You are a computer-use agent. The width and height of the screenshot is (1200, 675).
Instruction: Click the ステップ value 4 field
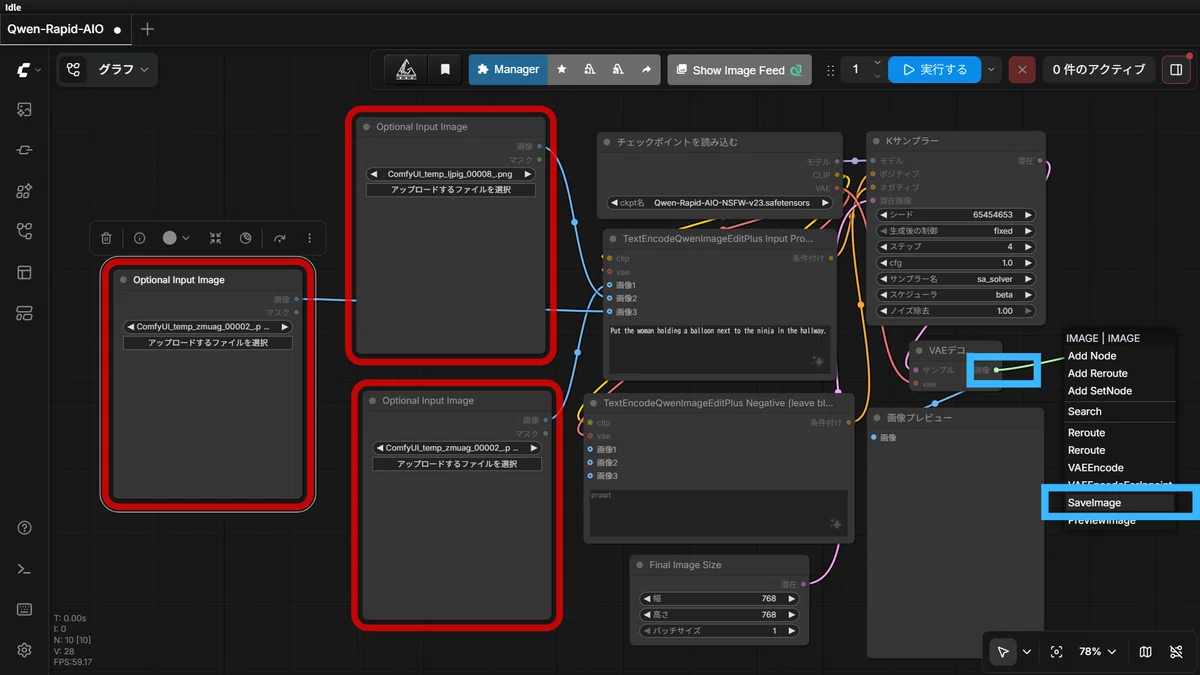(956, 247)
